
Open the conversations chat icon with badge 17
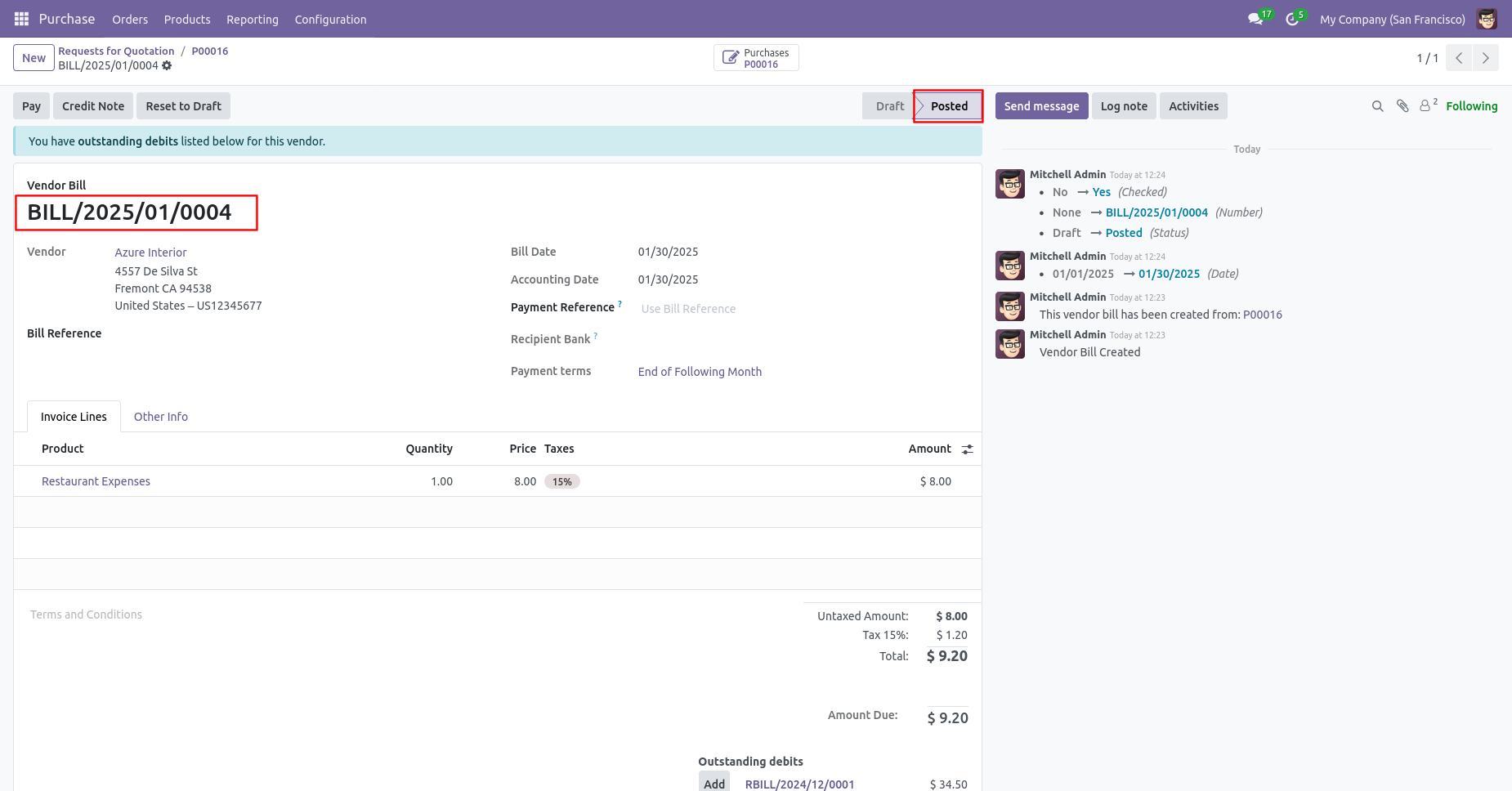[1256, 19]
